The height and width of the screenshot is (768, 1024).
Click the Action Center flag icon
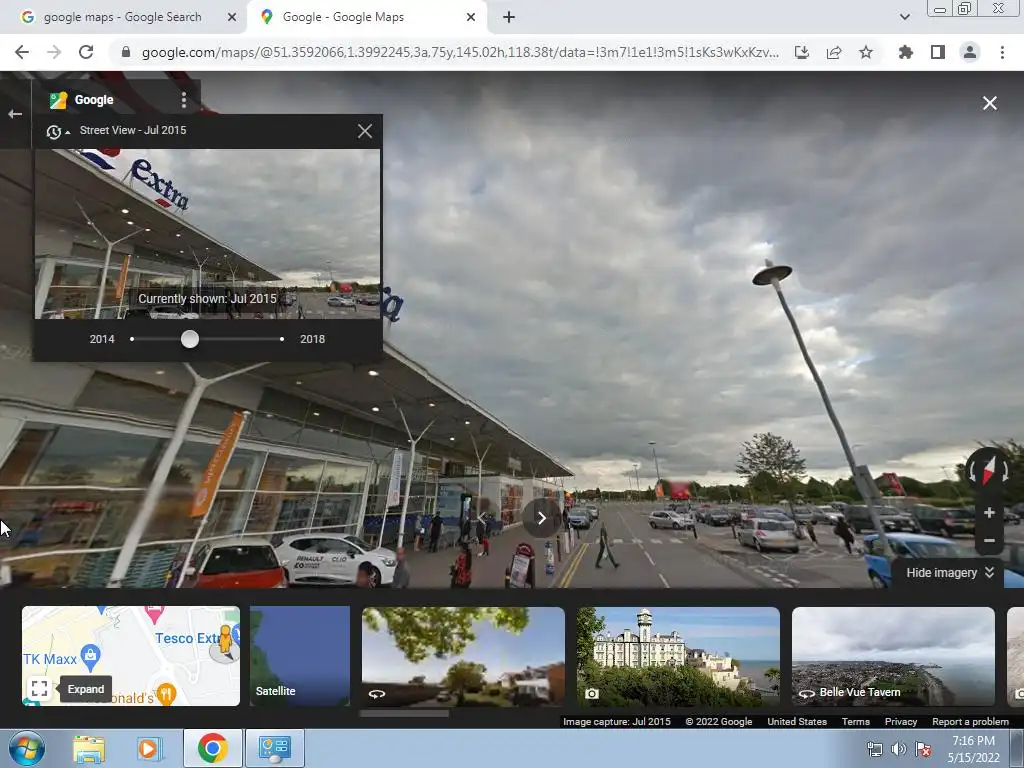point(923,749)
